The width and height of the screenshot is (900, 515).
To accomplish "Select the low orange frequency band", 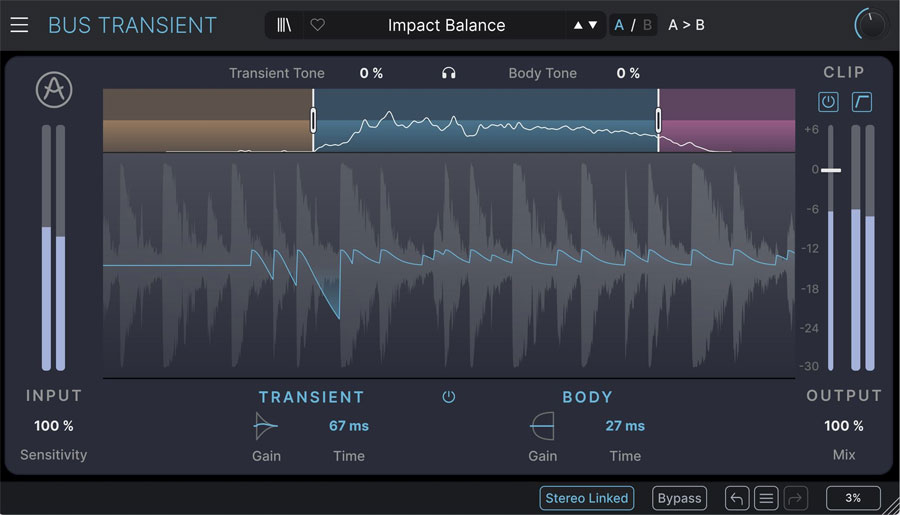I will [x=207, y=121].
